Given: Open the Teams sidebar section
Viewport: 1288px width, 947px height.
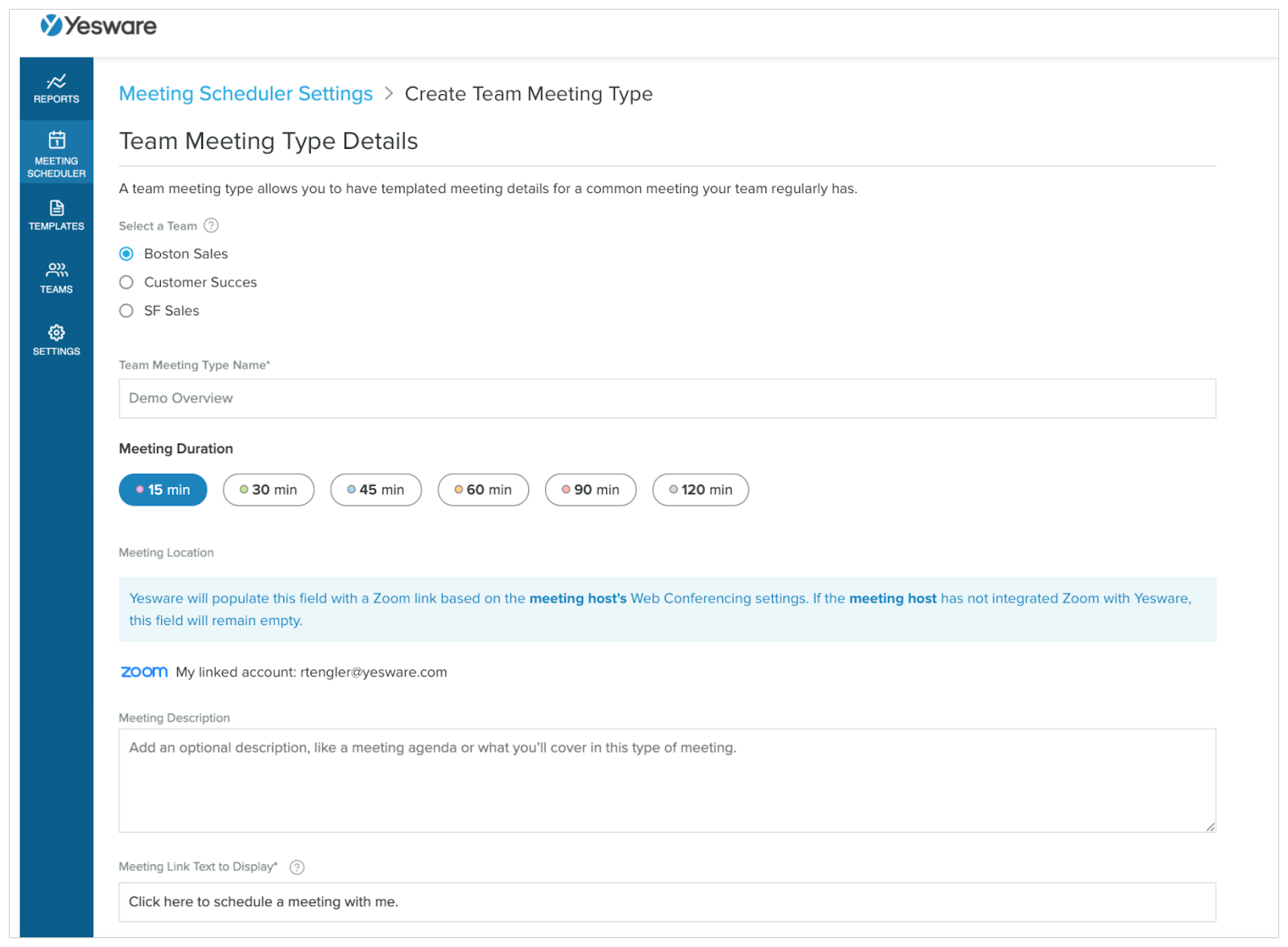Looking at the screenshot, I should 56,278.
